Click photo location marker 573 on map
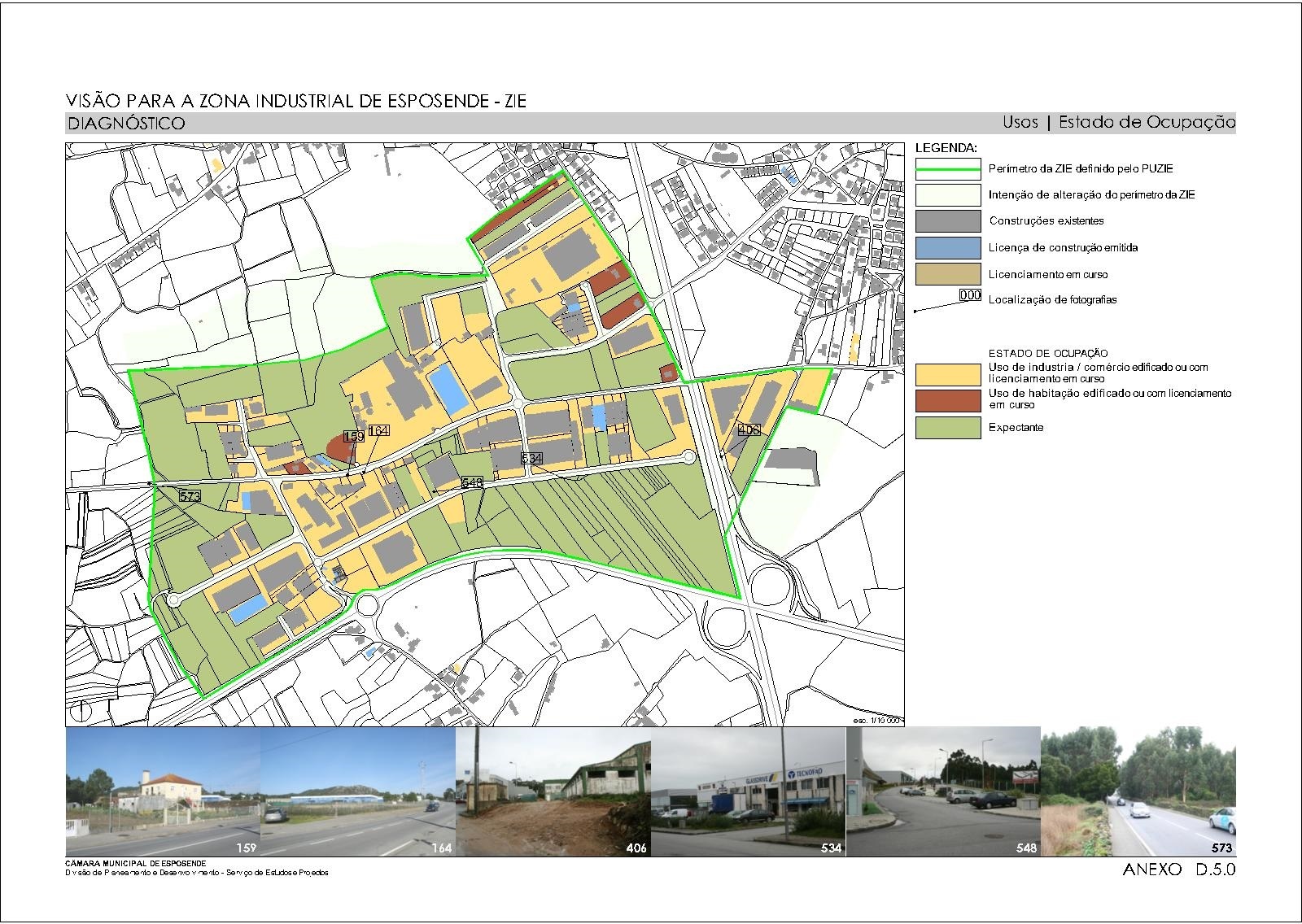 (190, 495)
